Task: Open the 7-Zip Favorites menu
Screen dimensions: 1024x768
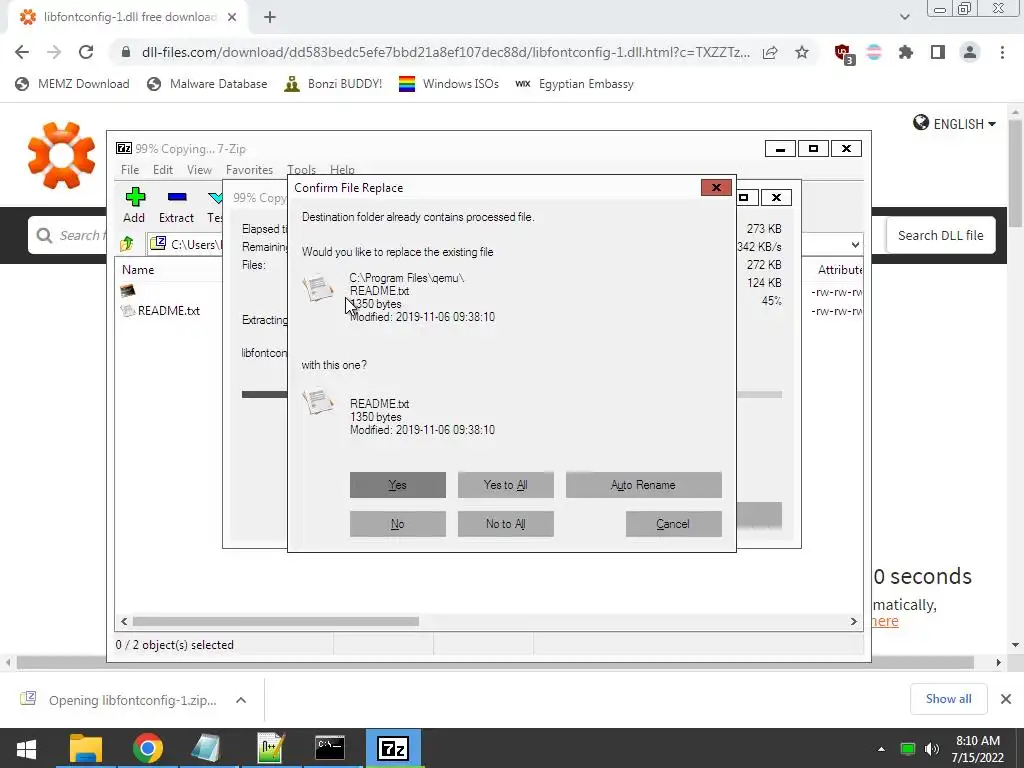Action: [249, 170]
